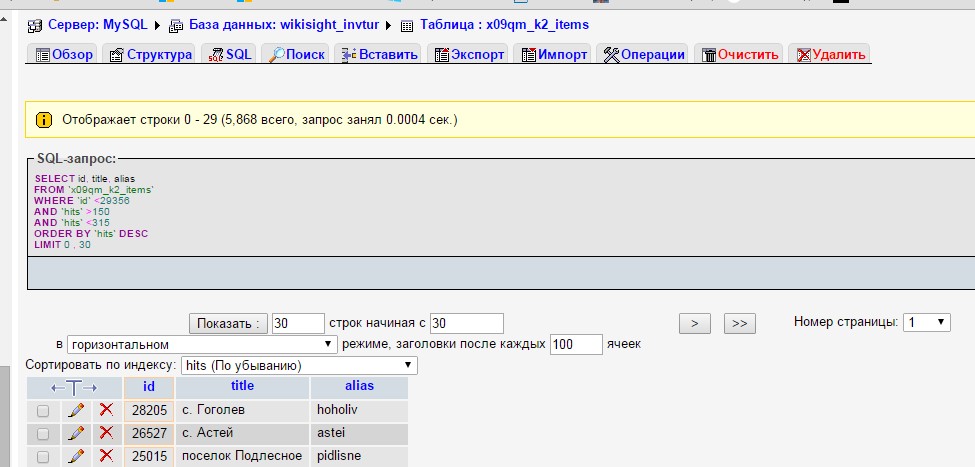Switch to the Структура tab
Viewport: 975px width, 467px height.
click(x=150, y=55)
